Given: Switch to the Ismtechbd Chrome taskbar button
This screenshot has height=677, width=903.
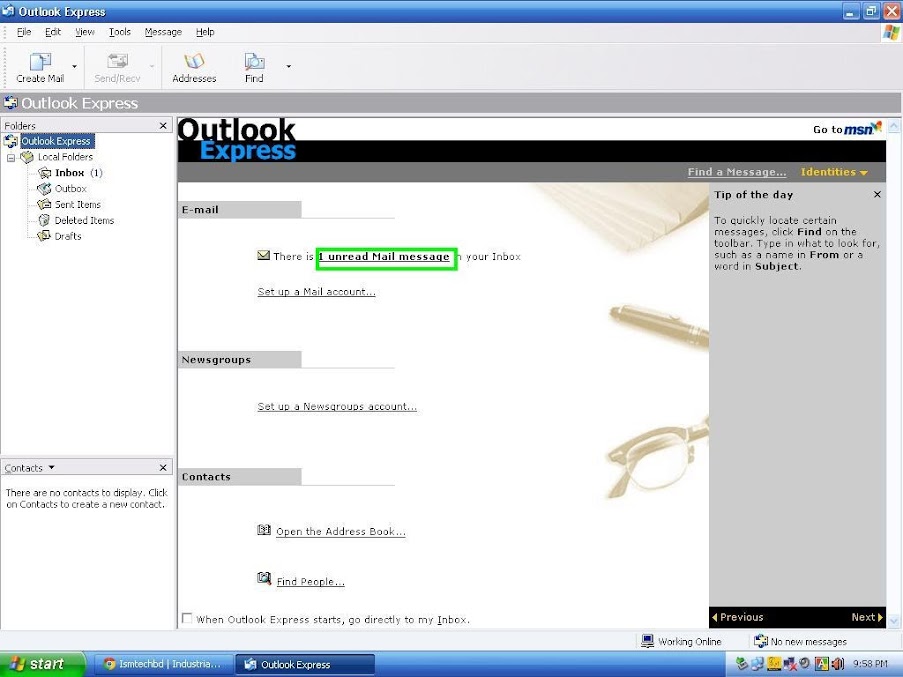Looking at the screenshot, I should 163,664.
